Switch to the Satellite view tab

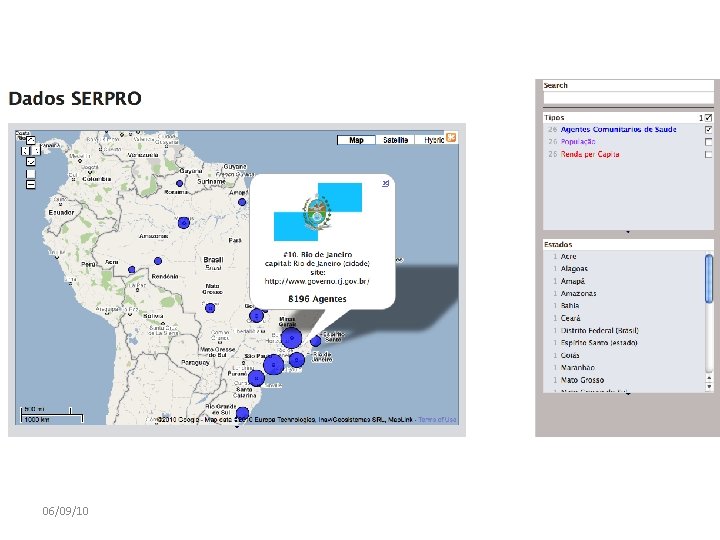(395, 140)
